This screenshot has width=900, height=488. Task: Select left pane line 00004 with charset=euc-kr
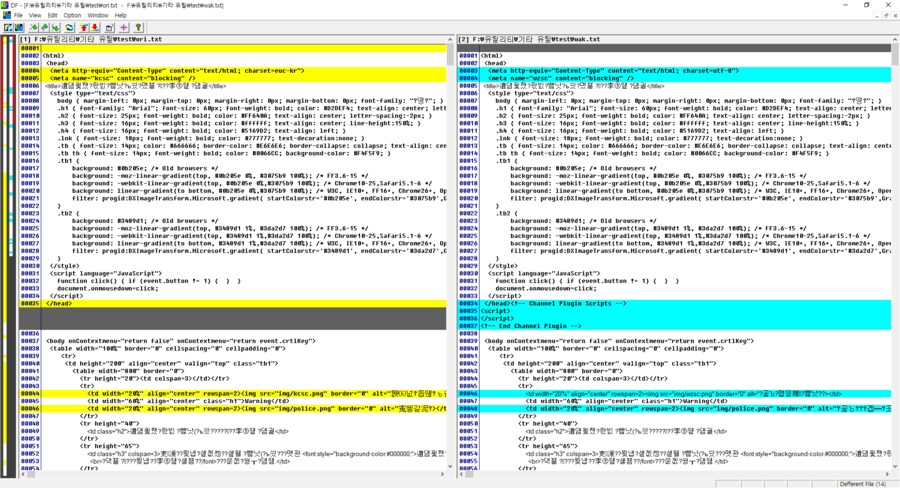pos(233,71)
